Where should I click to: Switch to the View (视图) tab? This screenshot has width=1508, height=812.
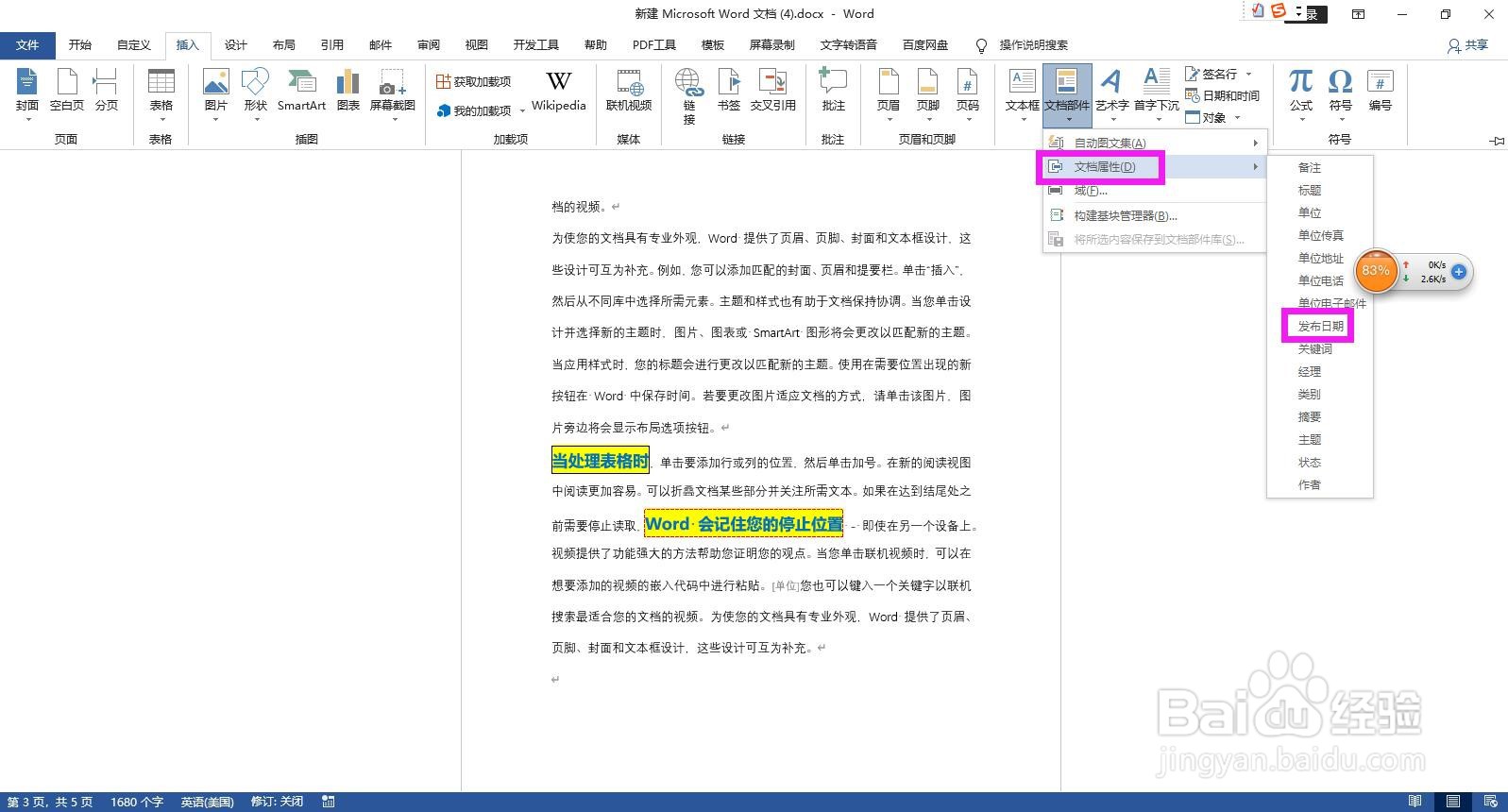point(477,44)
